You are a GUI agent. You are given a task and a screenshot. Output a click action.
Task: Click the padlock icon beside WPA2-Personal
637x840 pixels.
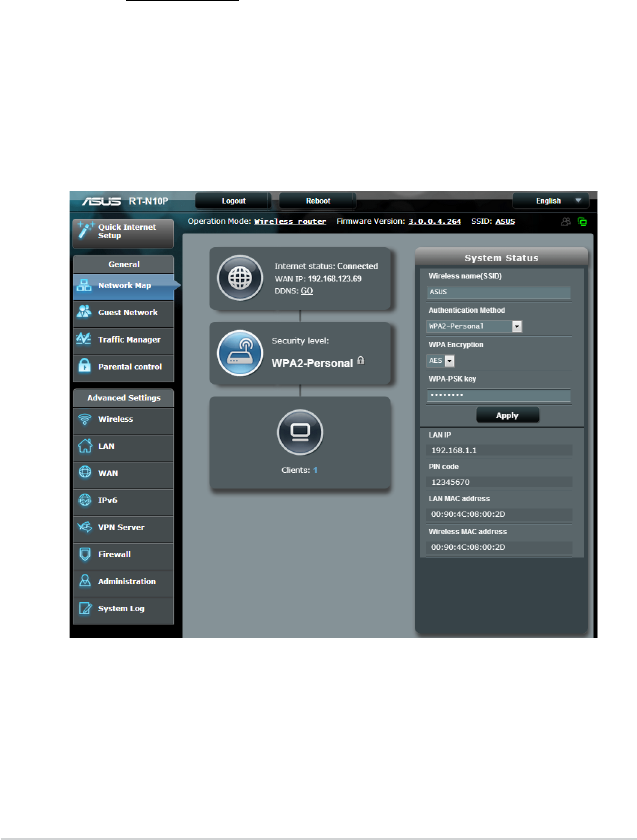click(361, 361)
